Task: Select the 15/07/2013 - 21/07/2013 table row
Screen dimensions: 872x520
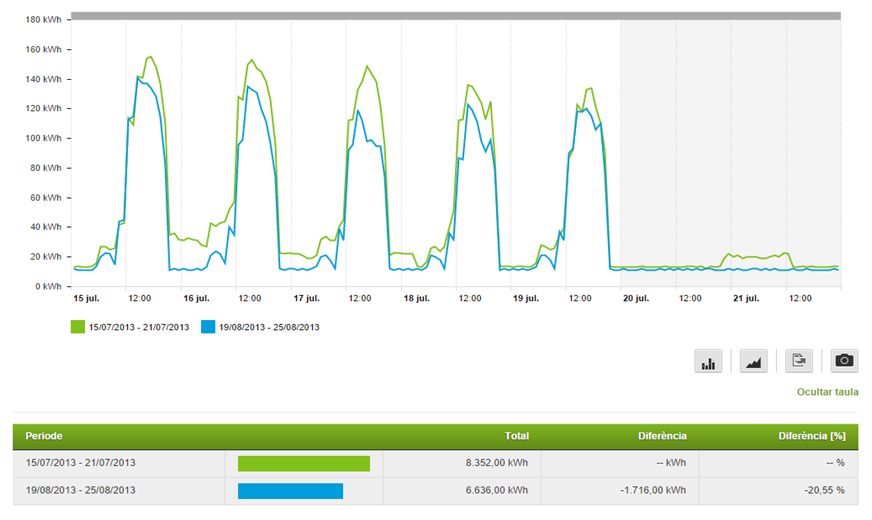Action: pos(81,463)
